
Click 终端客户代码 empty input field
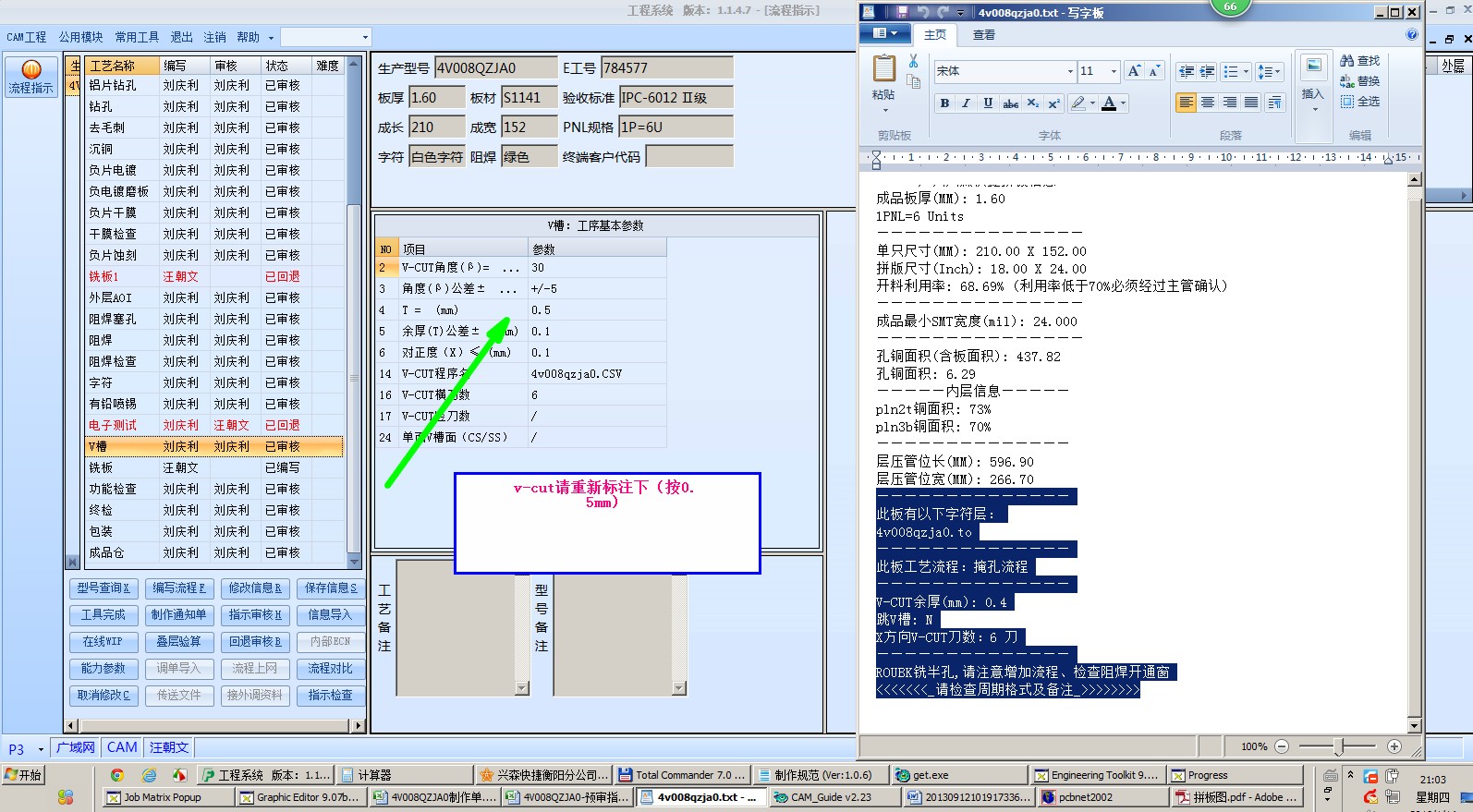(689, 156)
